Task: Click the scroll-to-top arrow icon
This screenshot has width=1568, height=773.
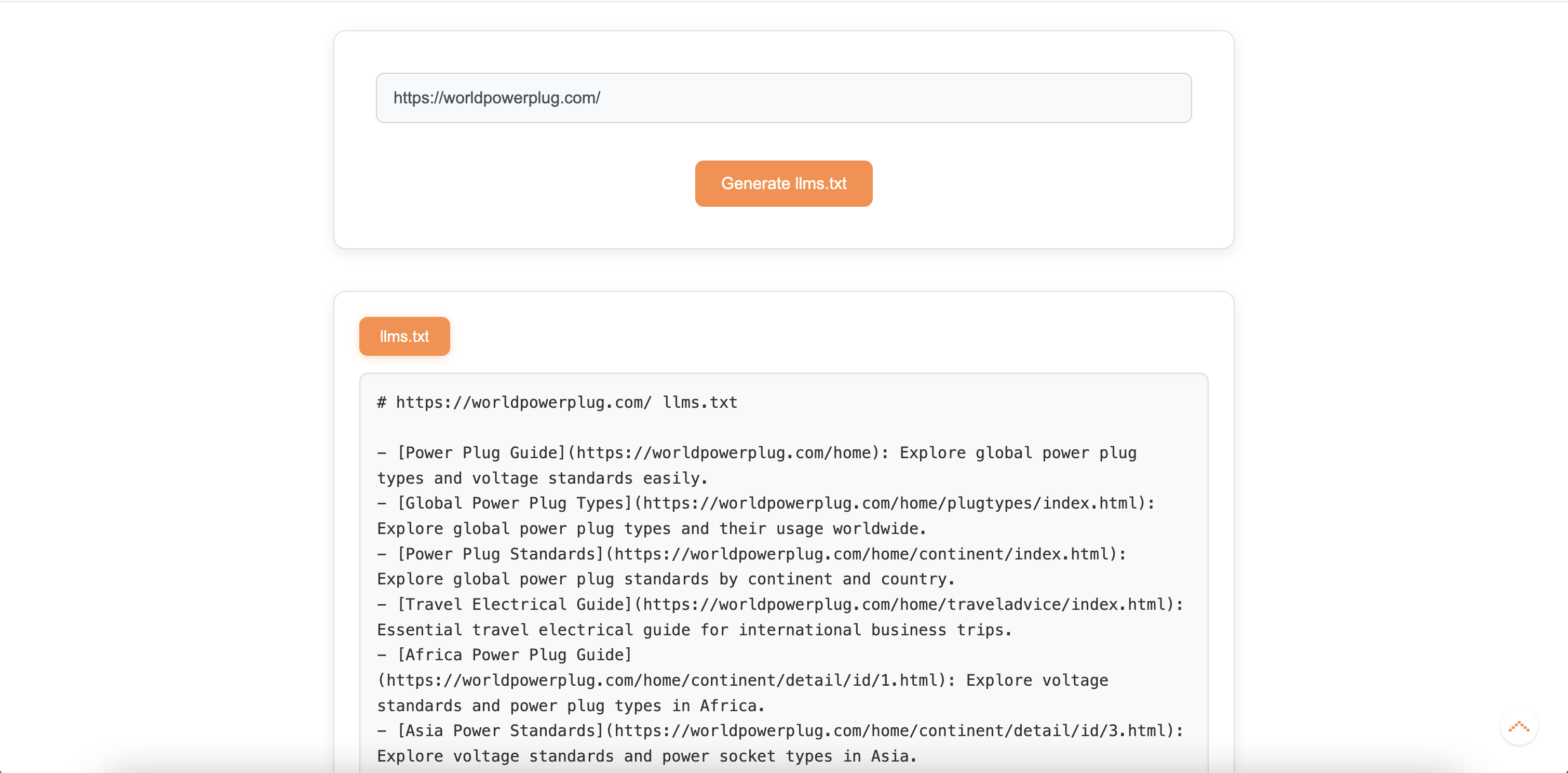Action: pyautogui.click(x=1519, y=726)
